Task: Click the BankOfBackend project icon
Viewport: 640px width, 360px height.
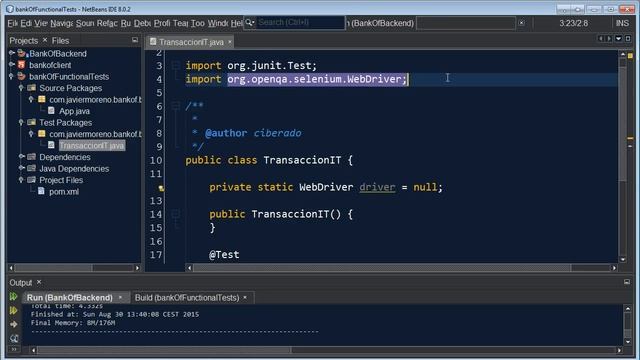Action: [22, 53]
